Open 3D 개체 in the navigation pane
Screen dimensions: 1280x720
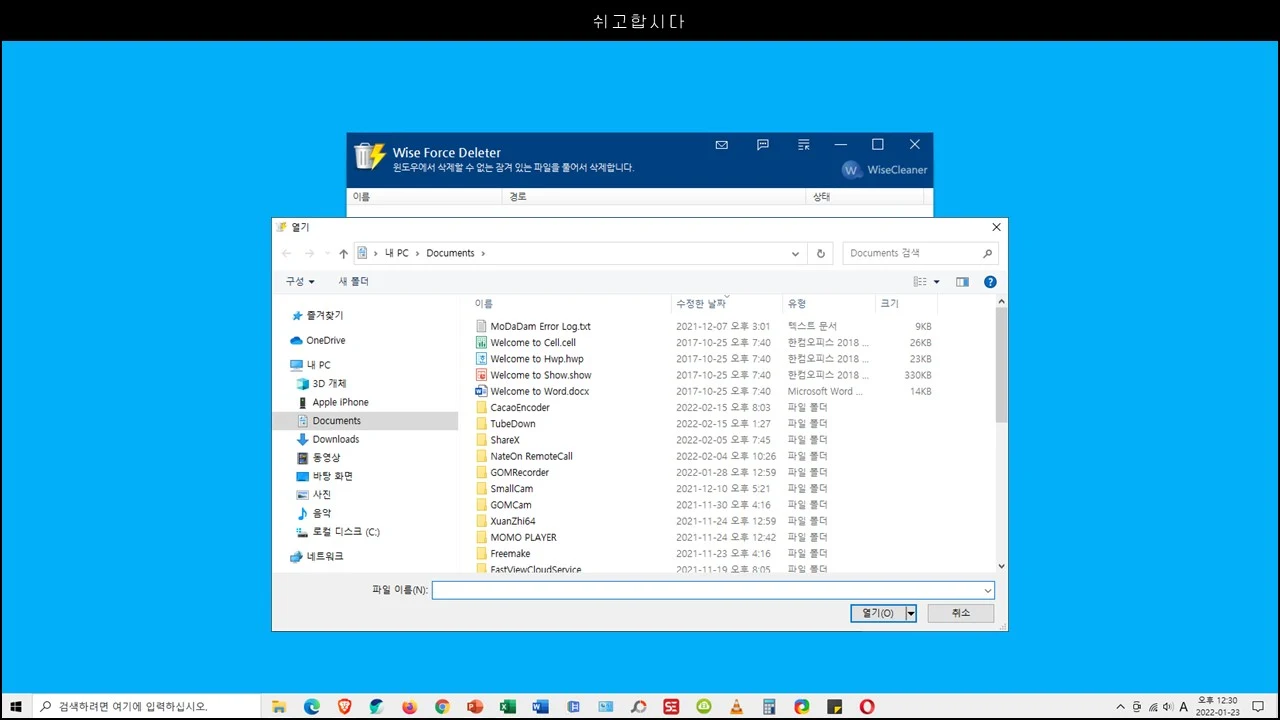tap(329, 384)
